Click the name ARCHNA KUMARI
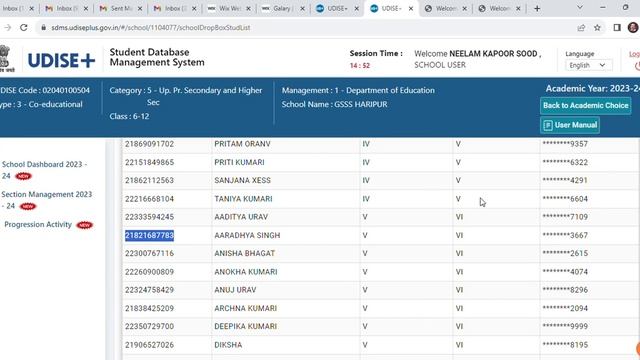 point(246,308)
